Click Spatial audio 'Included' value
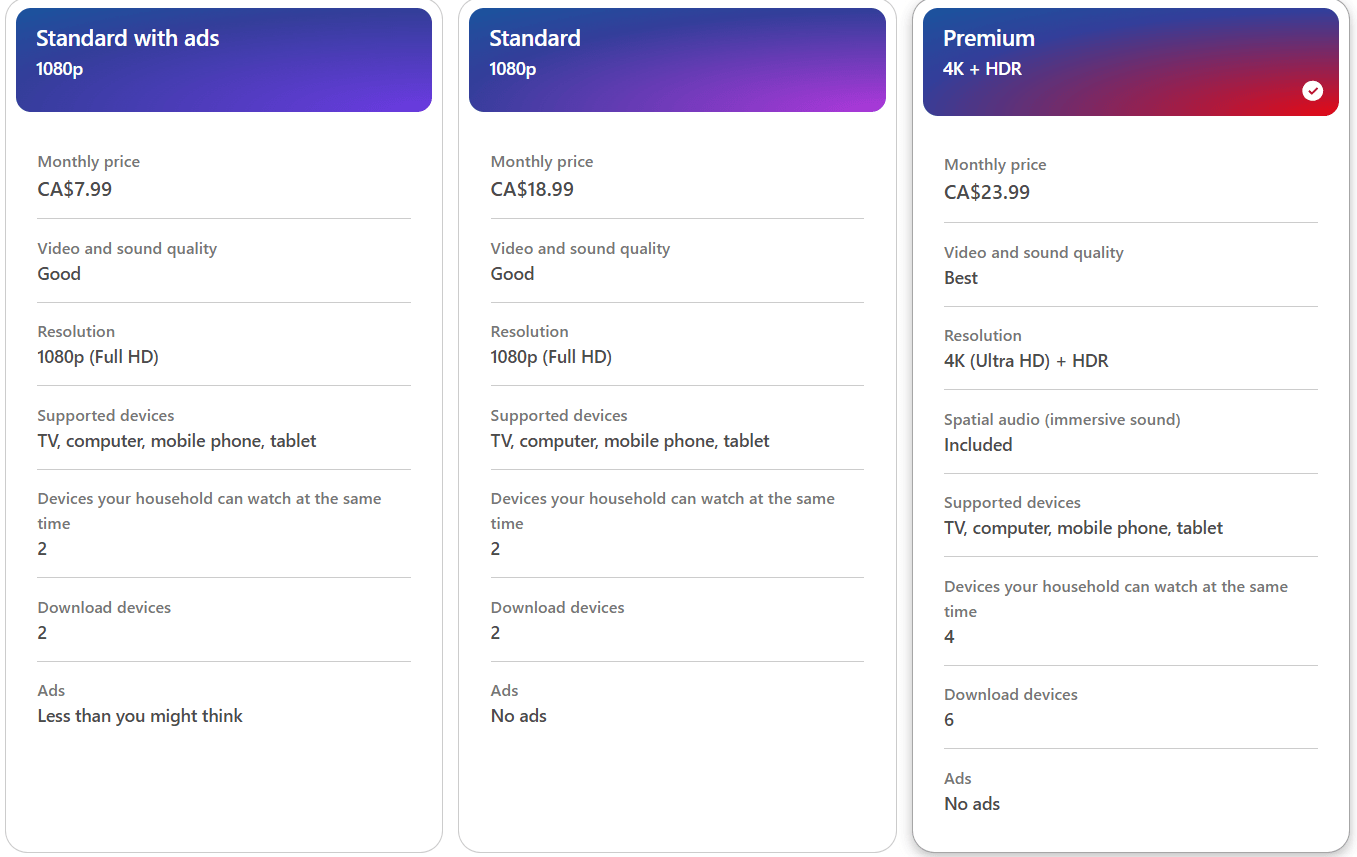 point(978,445)
